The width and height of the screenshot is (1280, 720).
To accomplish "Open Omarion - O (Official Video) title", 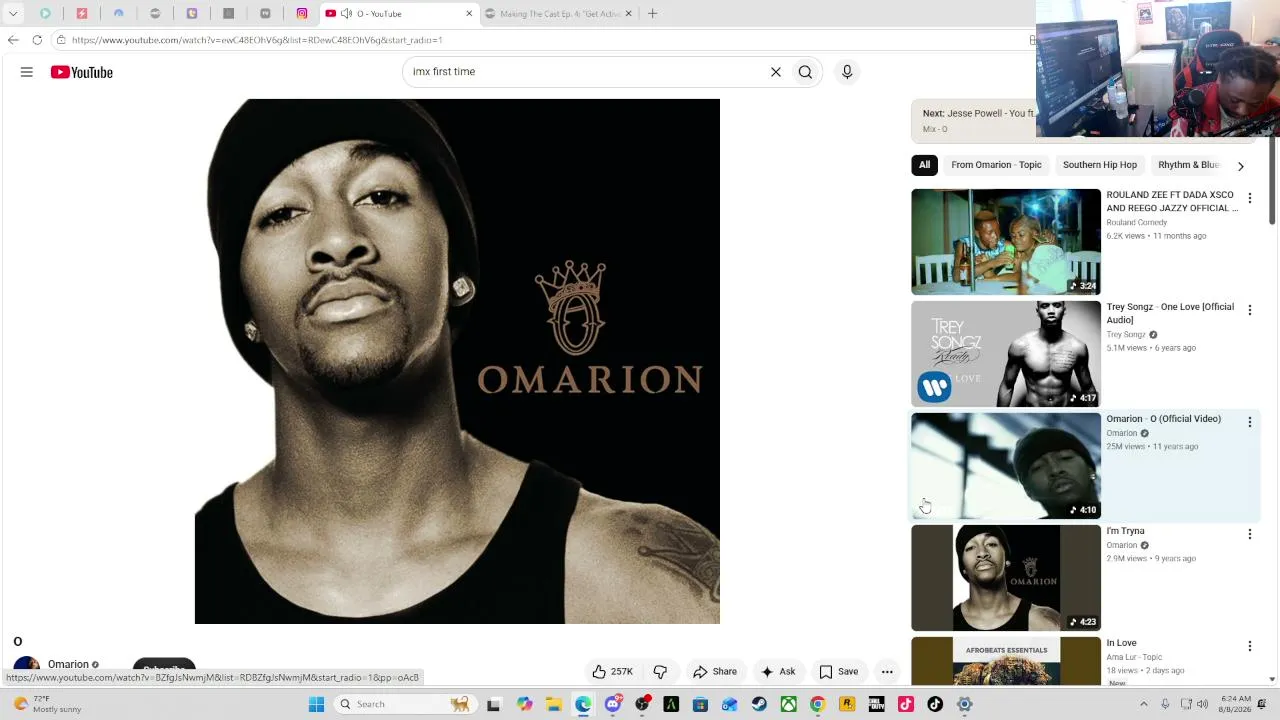I will pyautogui.click(x=1164, y=419).
